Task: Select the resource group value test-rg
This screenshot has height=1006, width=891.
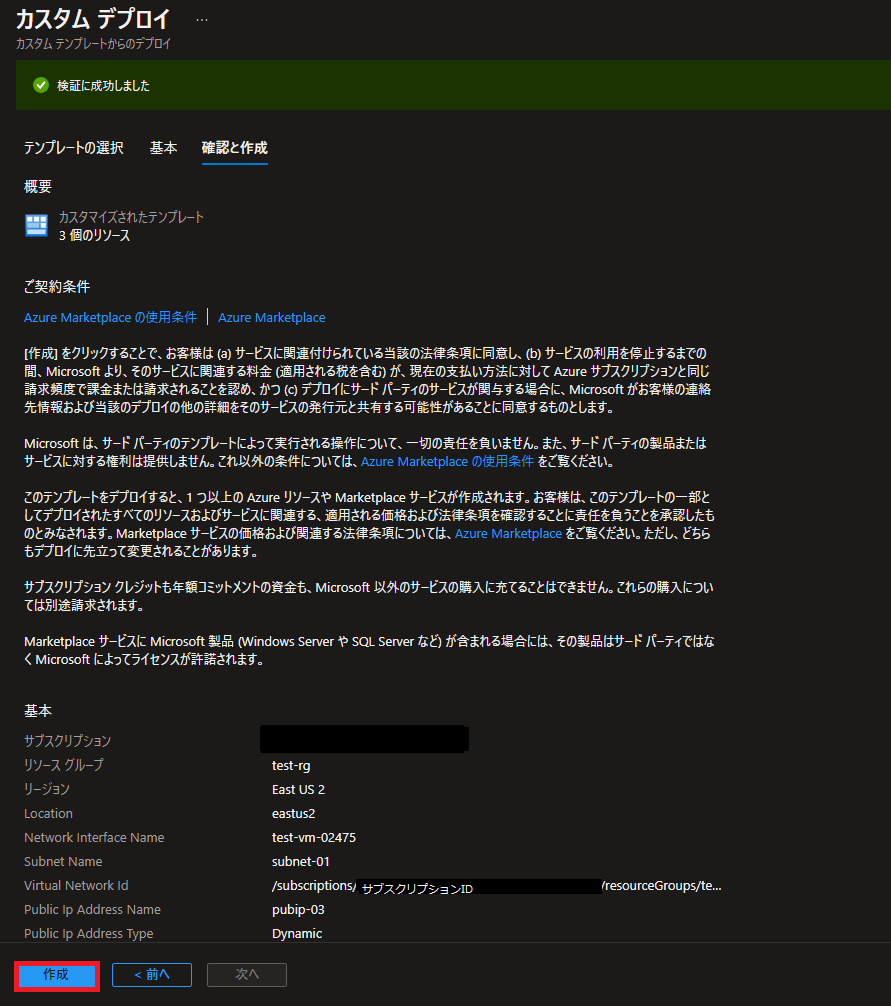Action: tap(291, 765)
